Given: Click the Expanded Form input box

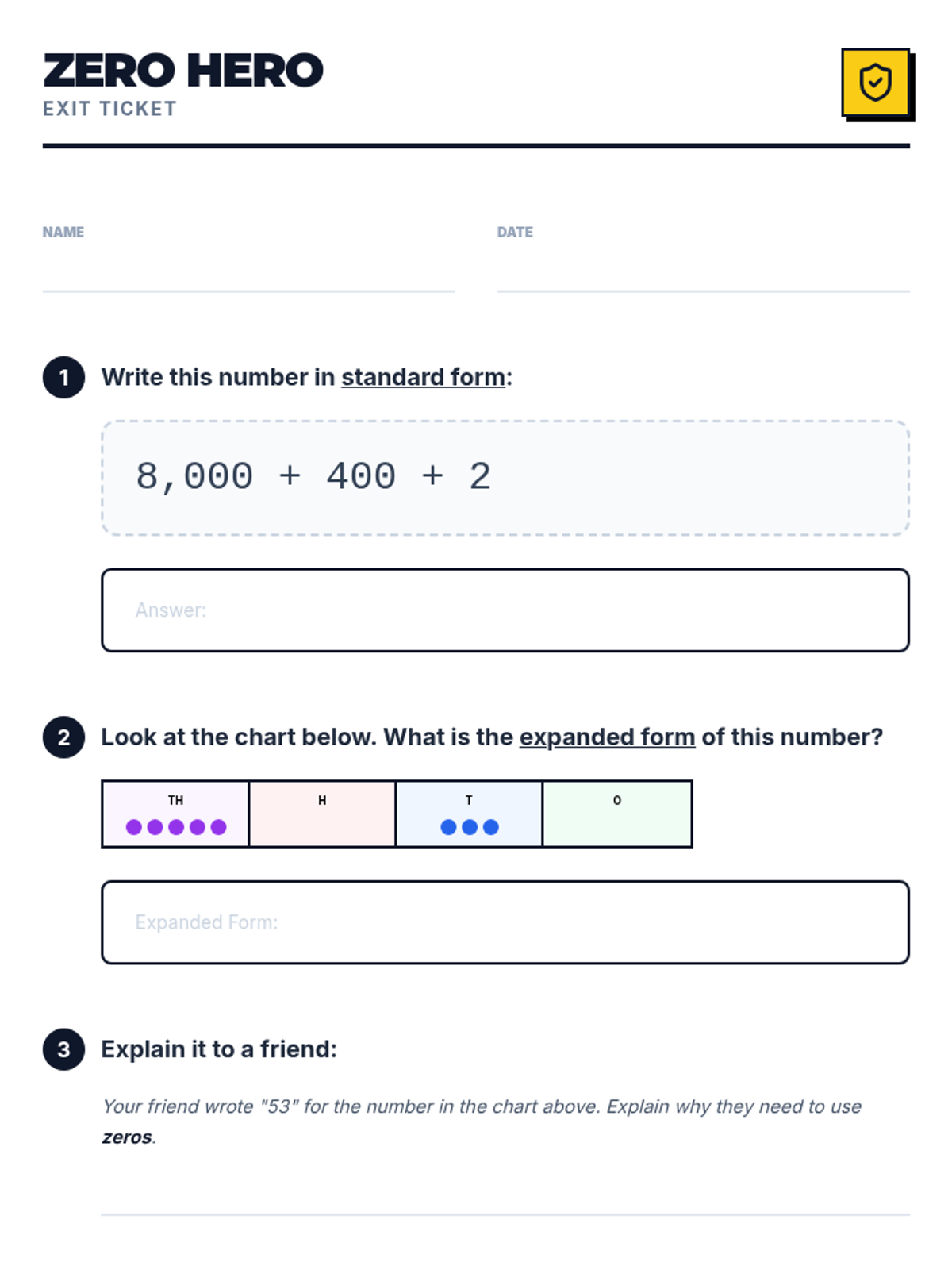Looking at the screenshot, I should [x=505, y=922].
